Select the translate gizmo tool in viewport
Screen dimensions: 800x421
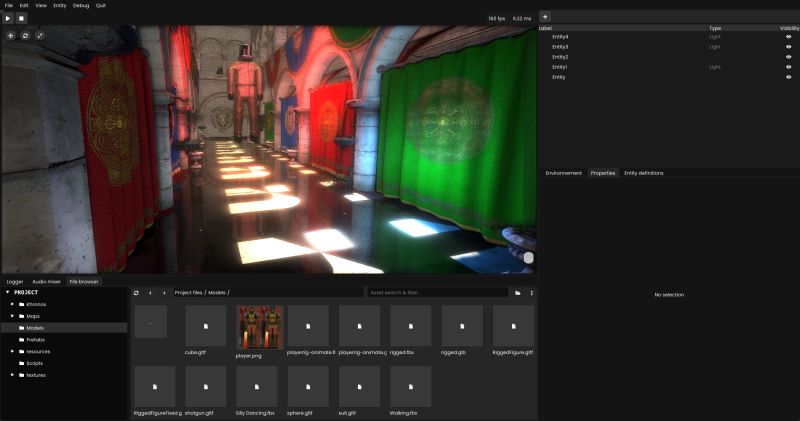click(x=11, y=36)
